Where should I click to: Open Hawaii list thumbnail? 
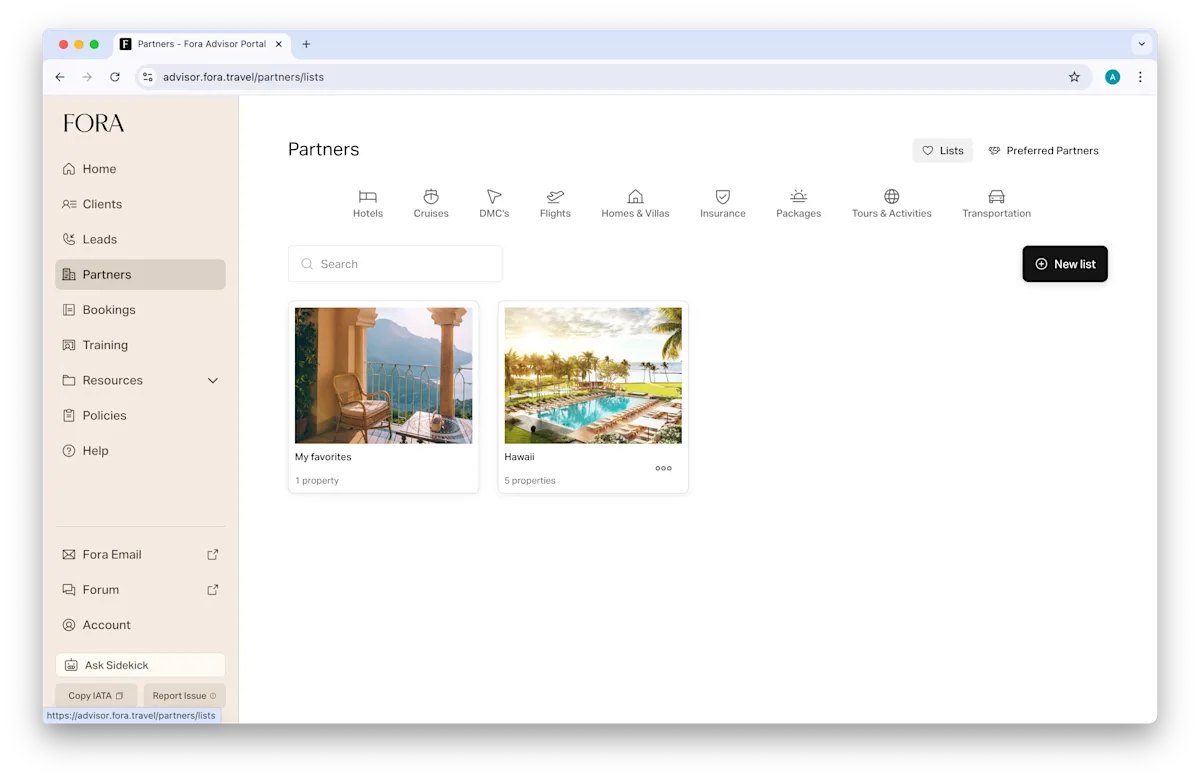tap(593, 375)
